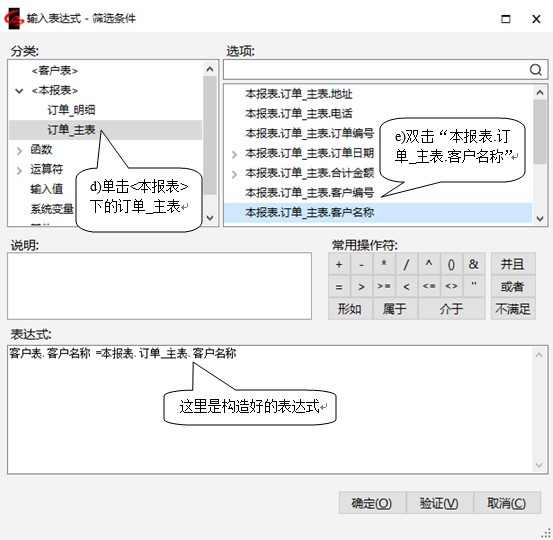Select 订单_明细 in category tree
The image size is (553, 540).
point(72,110)
